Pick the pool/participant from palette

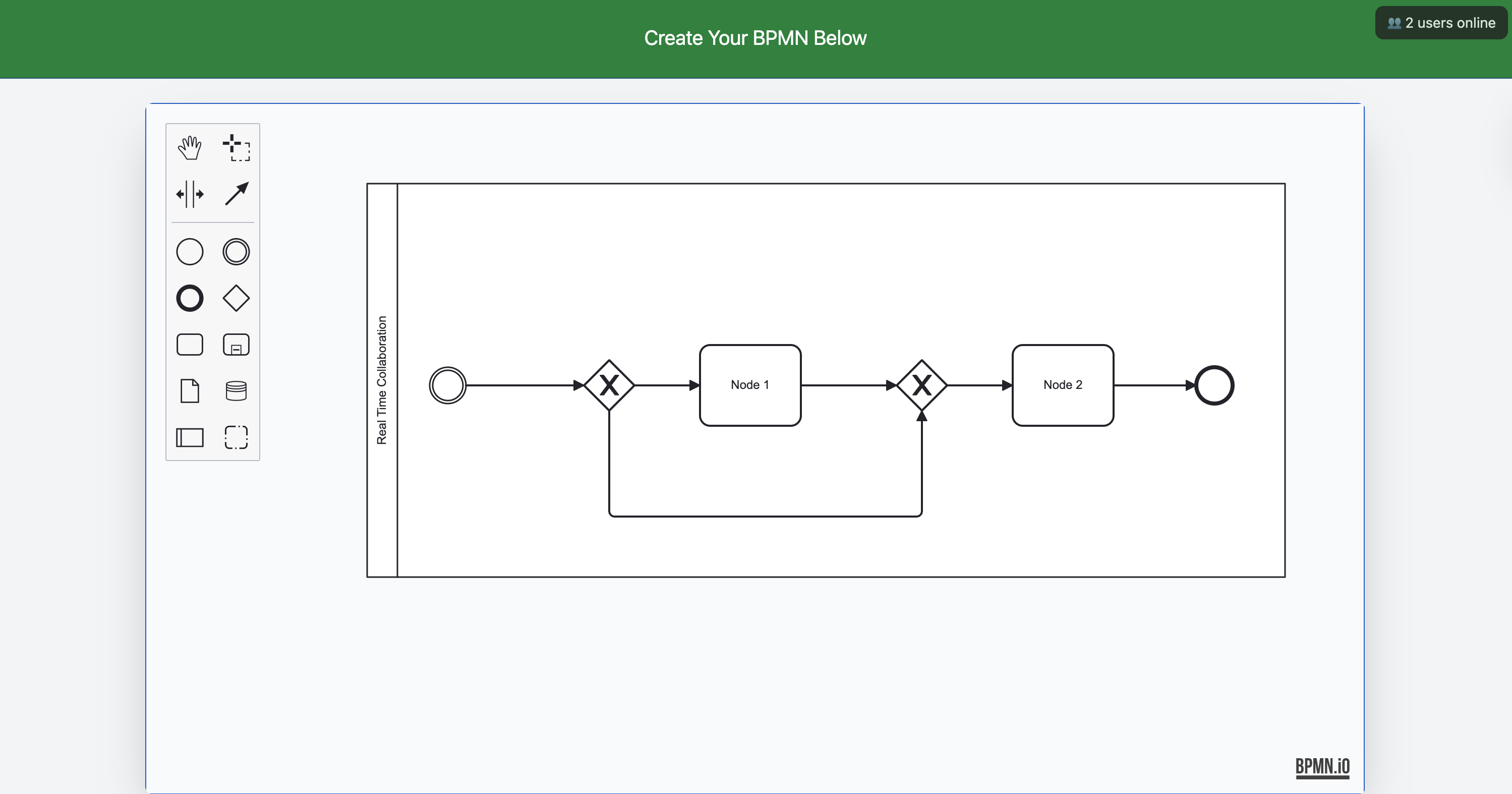pos(190,437)
